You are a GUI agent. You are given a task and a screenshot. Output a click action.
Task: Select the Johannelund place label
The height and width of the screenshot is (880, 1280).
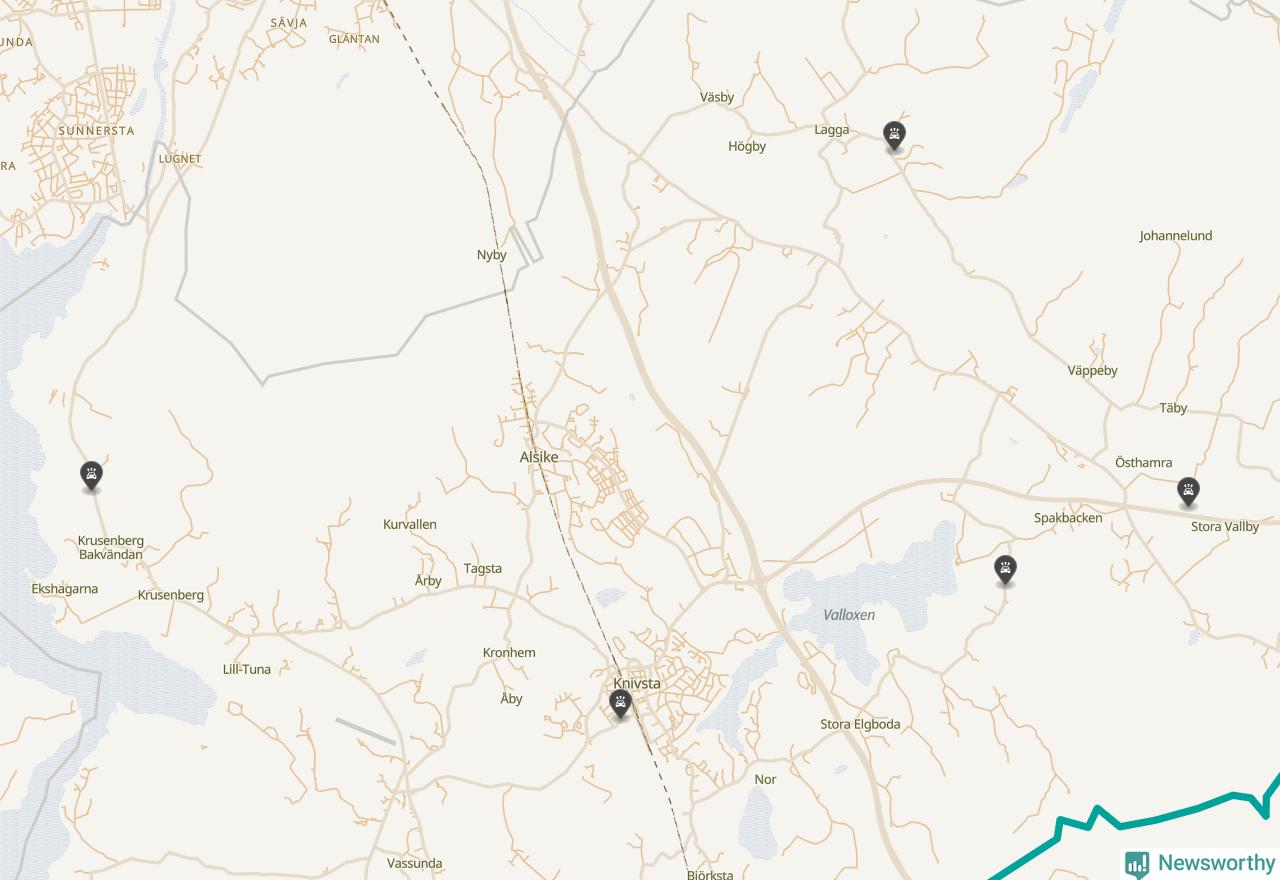[1176, 236]
